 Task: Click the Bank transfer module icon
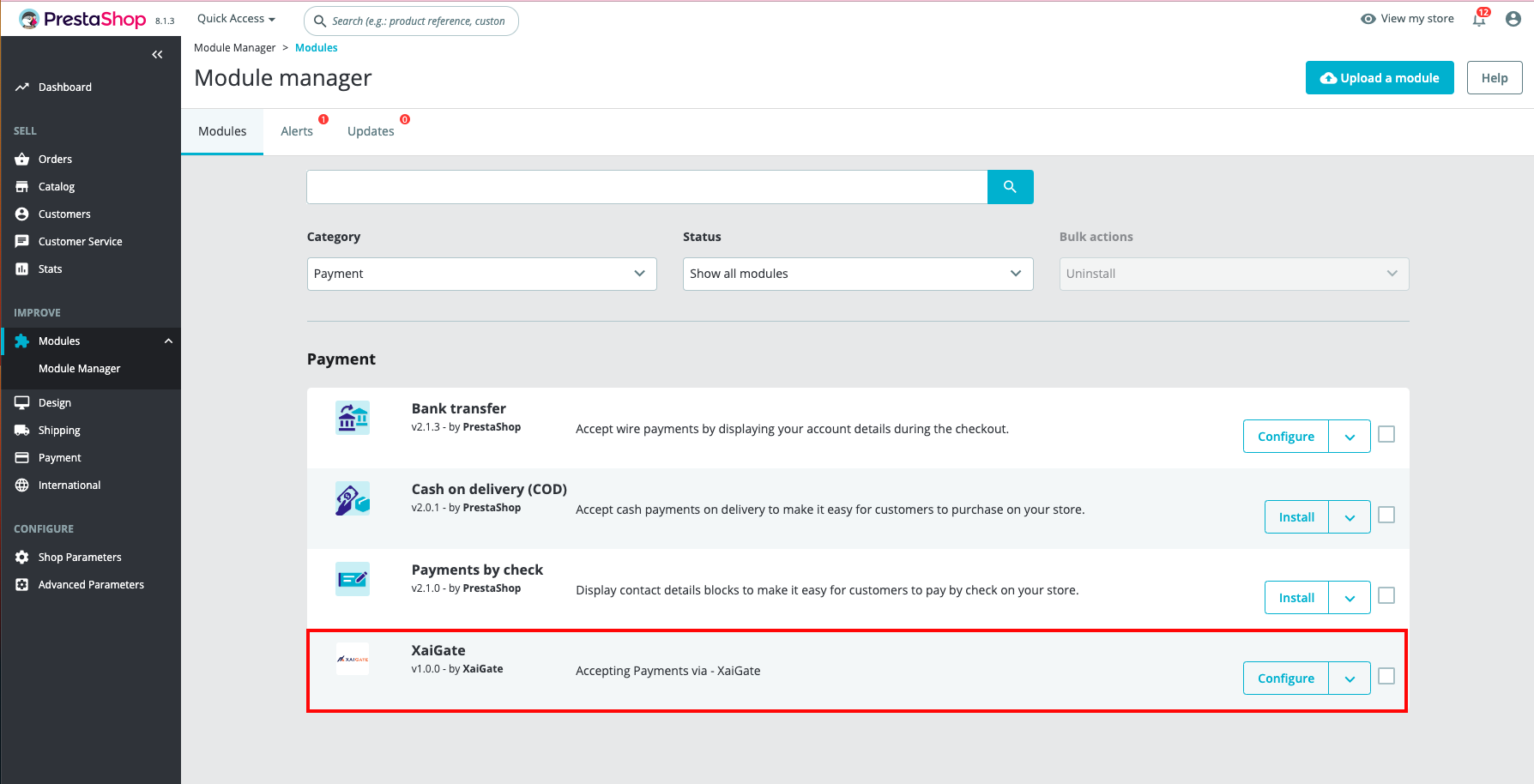[x=353, y=418]
